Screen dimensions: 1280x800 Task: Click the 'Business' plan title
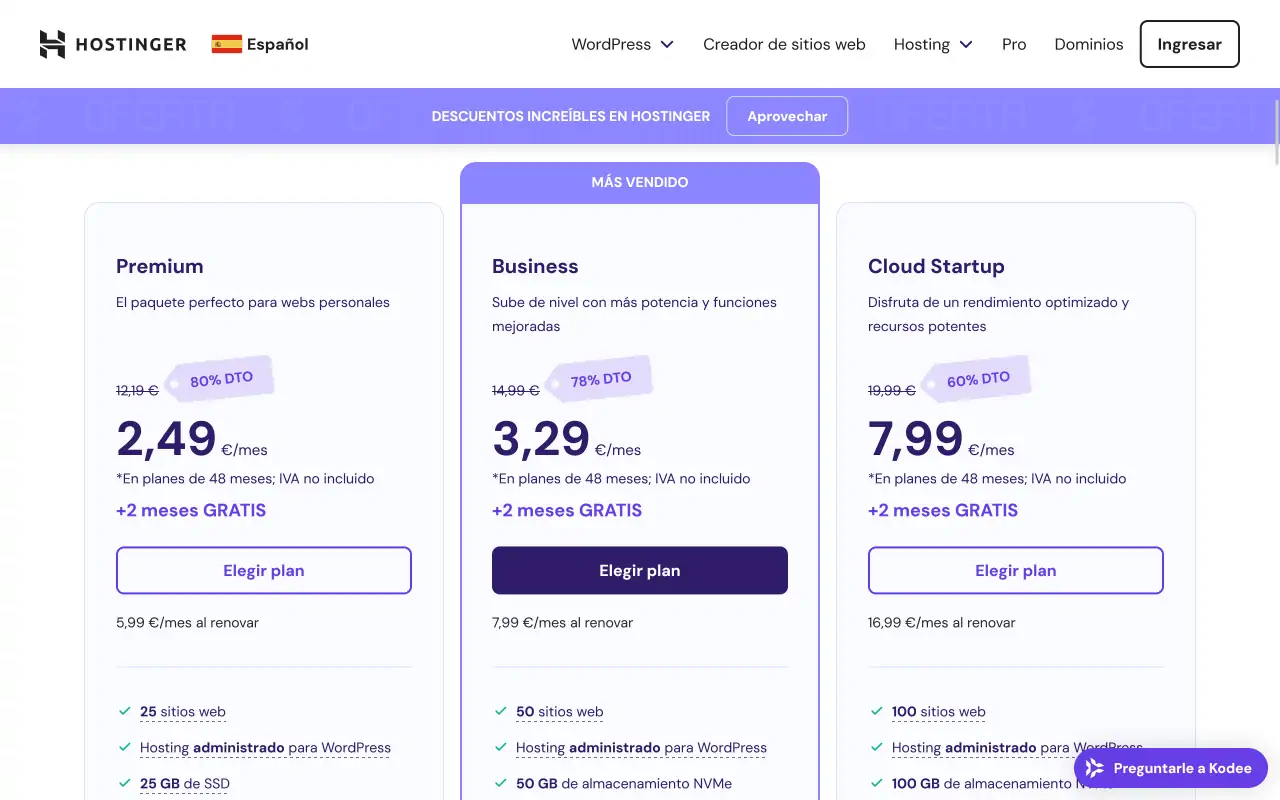pyautogui.click(x=535, y=266)
